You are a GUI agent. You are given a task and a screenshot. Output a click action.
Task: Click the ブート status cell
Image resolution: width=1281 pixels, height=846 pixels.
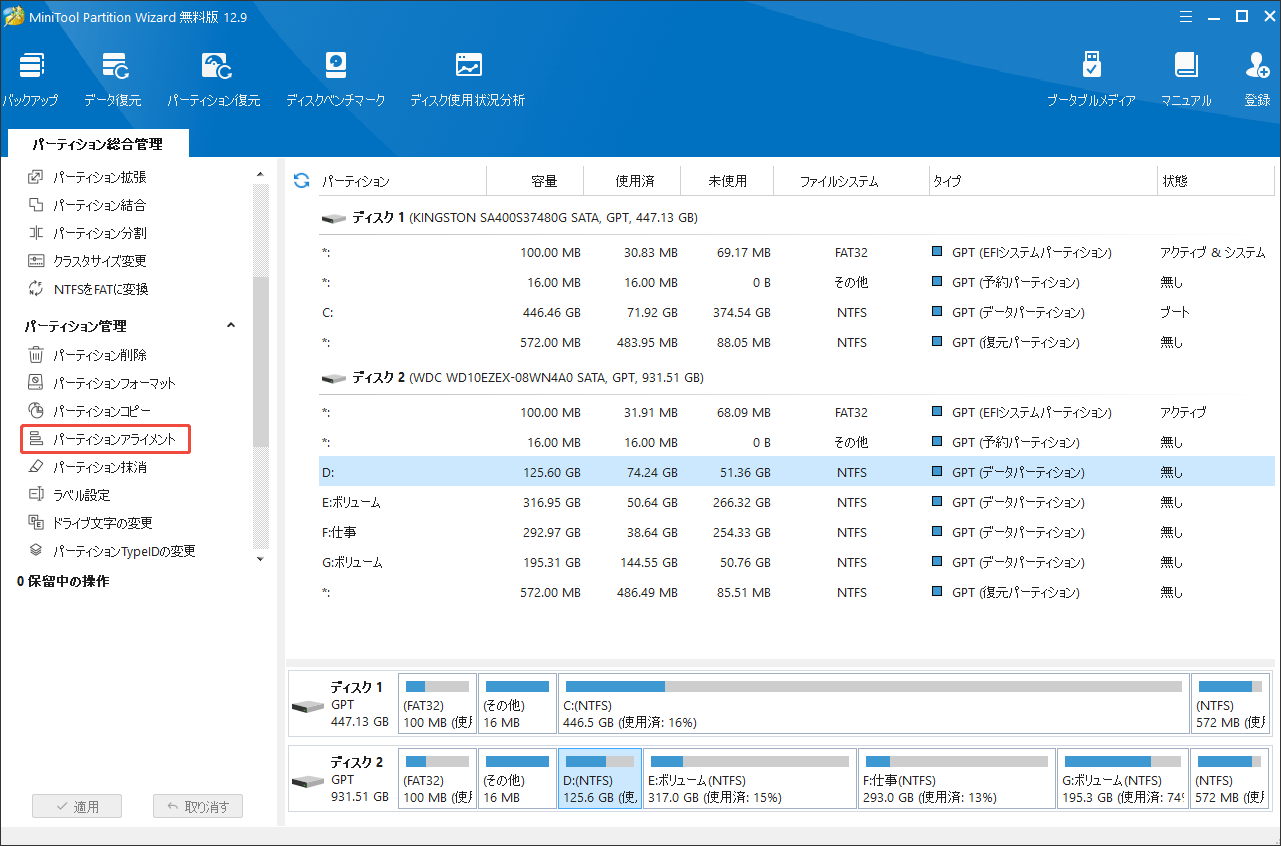click(1175, 312)
